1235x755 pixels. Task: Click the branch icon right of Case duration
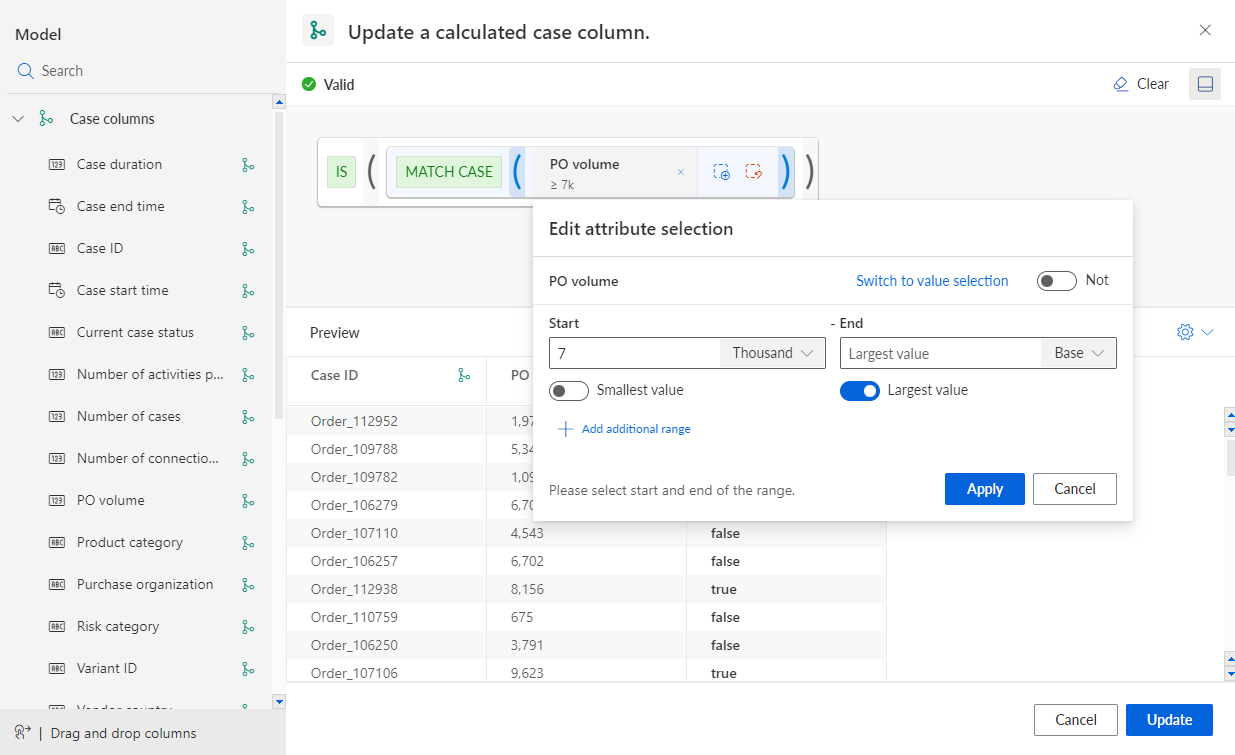click(x=248, y=165)
